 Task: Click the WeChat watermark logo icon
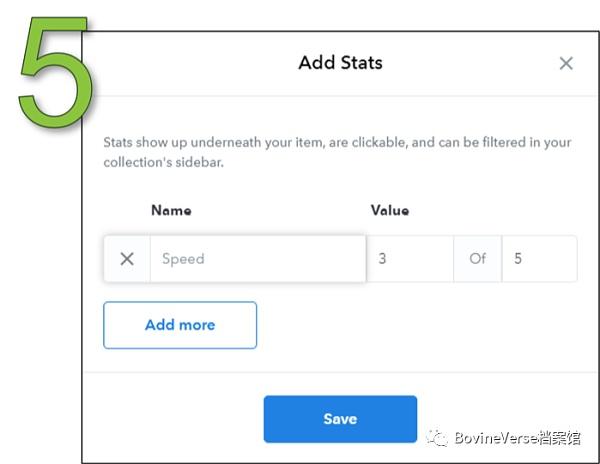[x=436, y=438]
